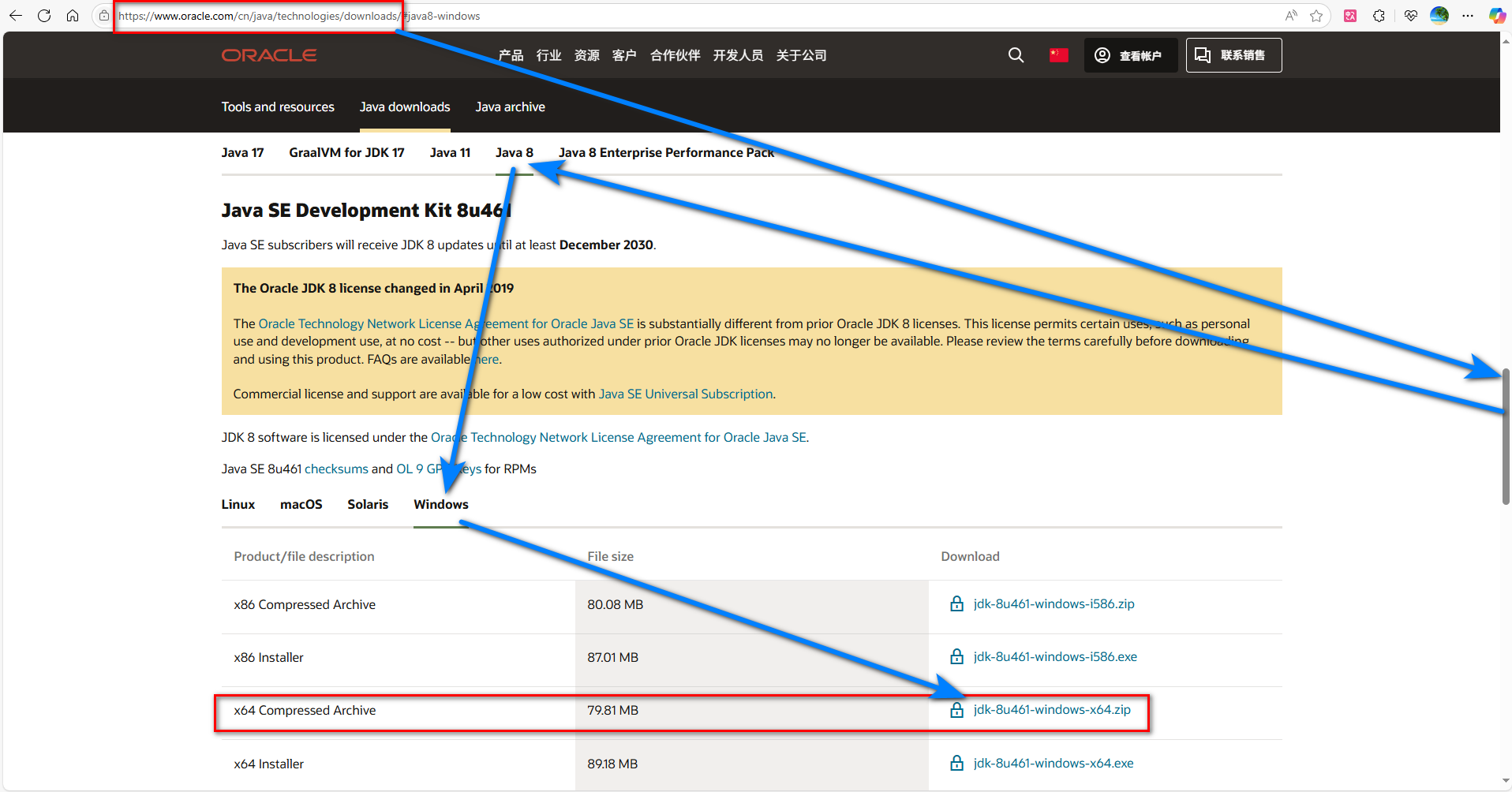This screenshot has width=1512, height=792.
Task: Open Copilot icon in browser toolbar
Action: click(1497, 16)
